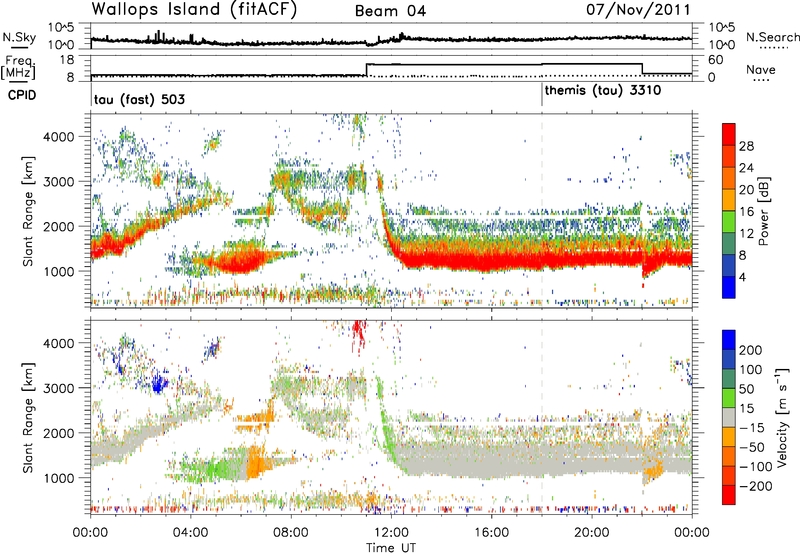Click the 'Nave' legend label
This screenshot has width=800, height=554.
pos(761,69)
